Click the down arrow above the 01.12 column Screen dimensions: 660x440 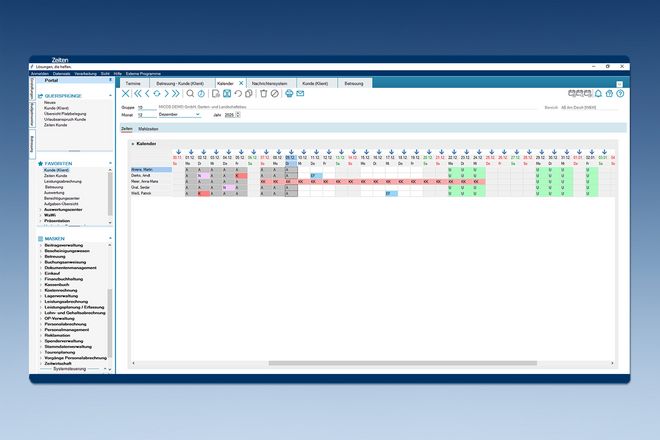(x=191, y=152)
